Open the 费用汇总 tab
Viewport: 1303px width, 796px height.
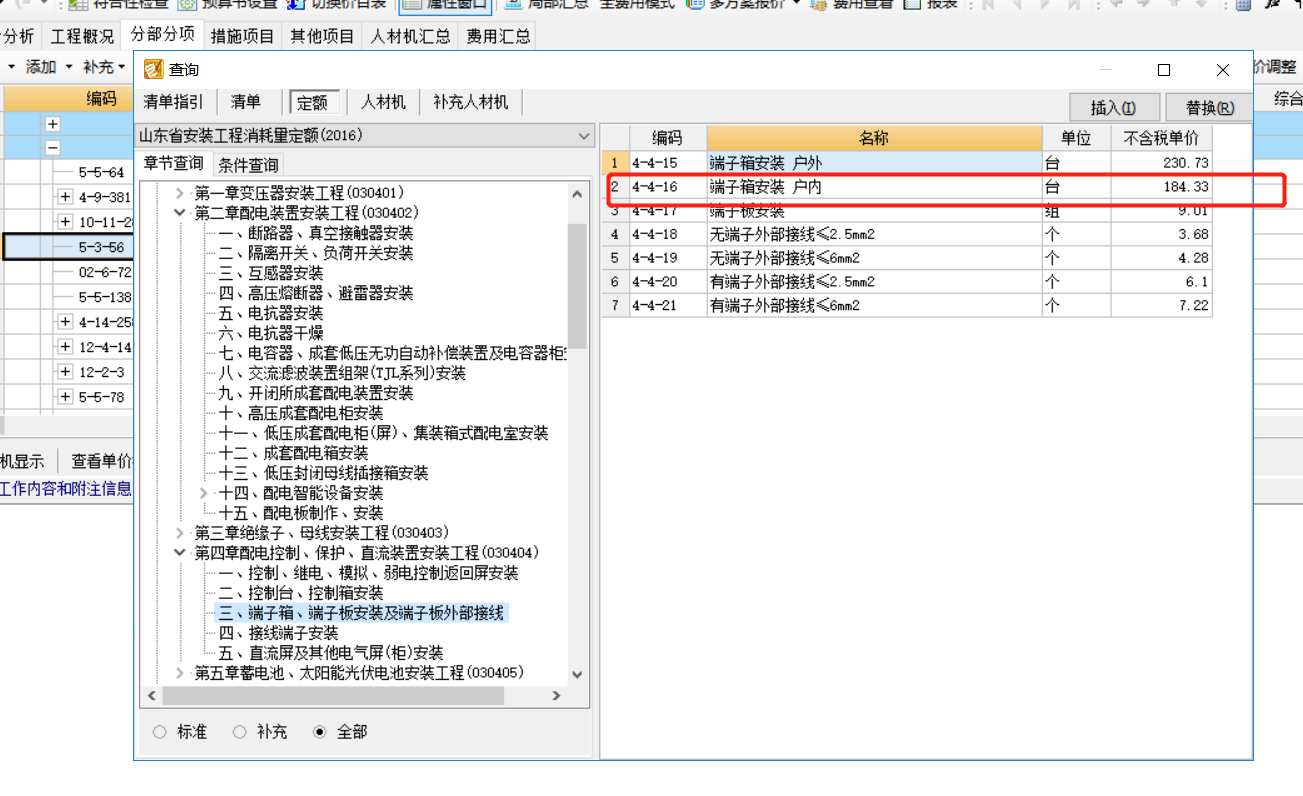[497, 37]
